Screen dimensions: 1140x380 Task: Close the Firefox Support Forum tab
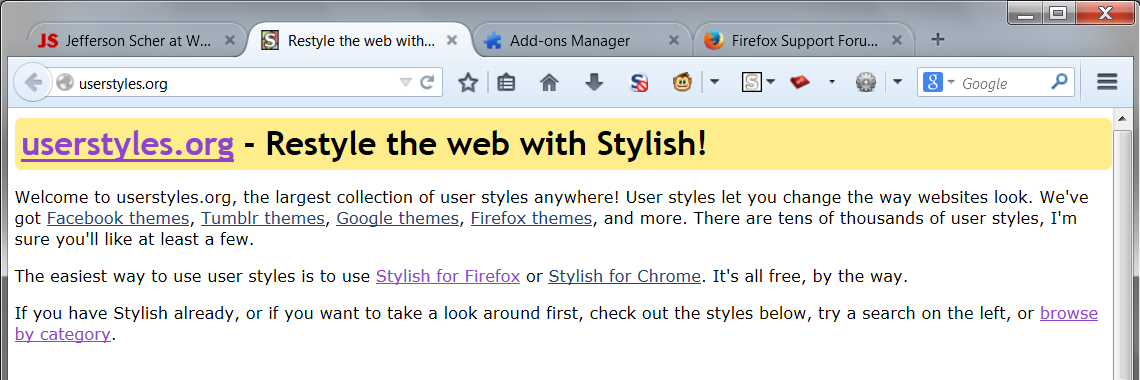coord(896,41)
